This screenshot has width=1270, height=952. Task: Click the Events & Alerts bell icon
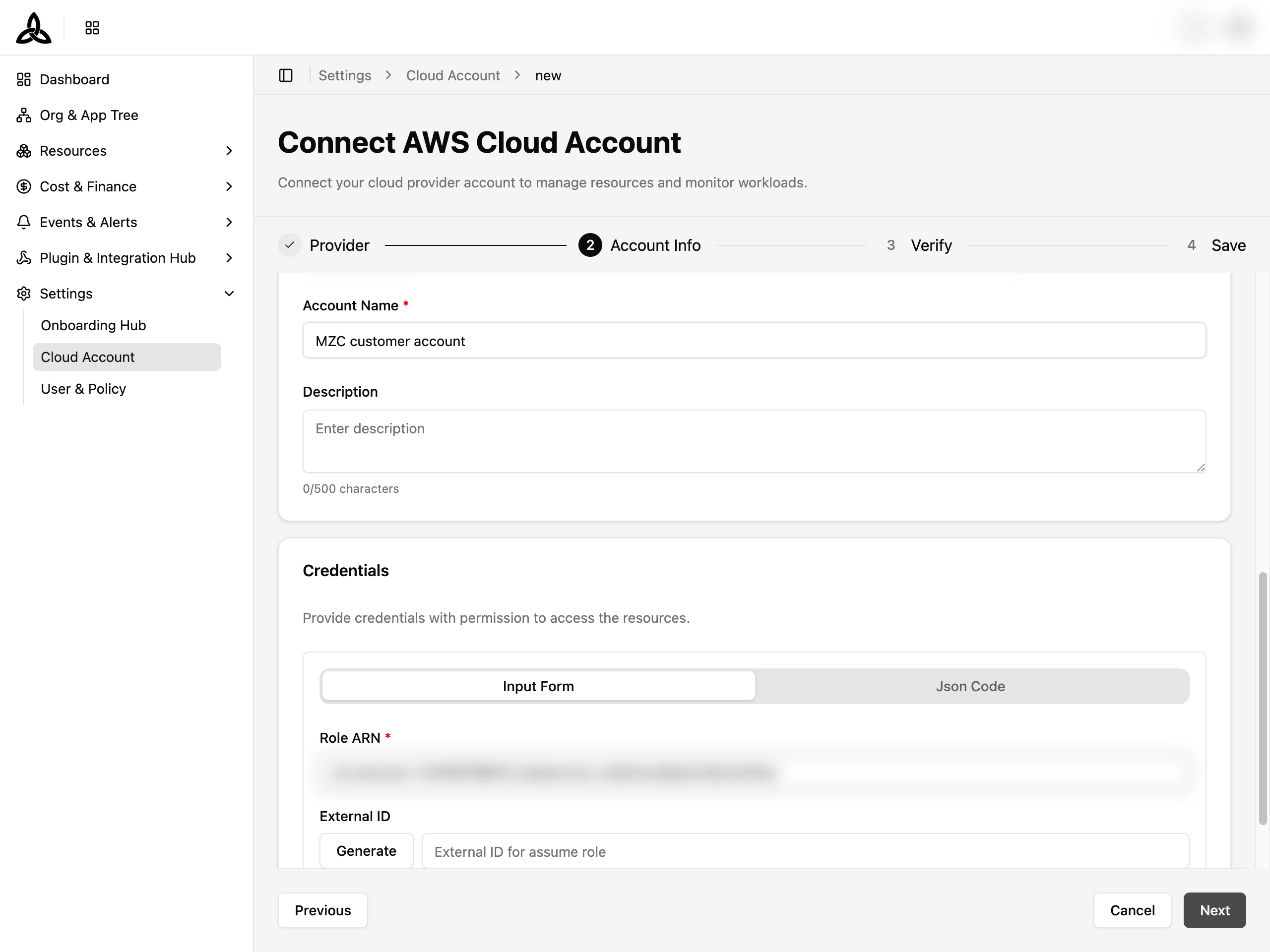click(23, 222)
